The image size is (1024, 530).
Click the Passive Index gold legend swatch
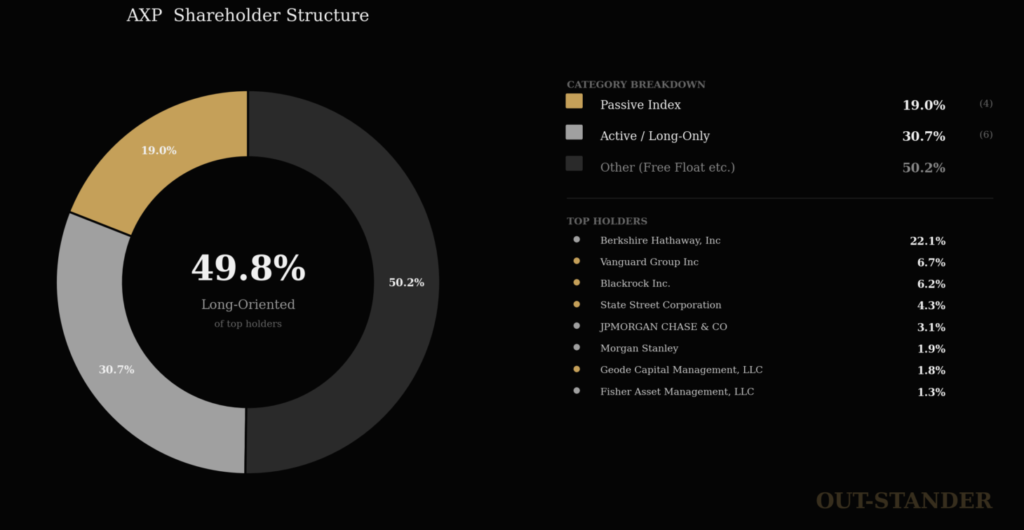(574, 101)
